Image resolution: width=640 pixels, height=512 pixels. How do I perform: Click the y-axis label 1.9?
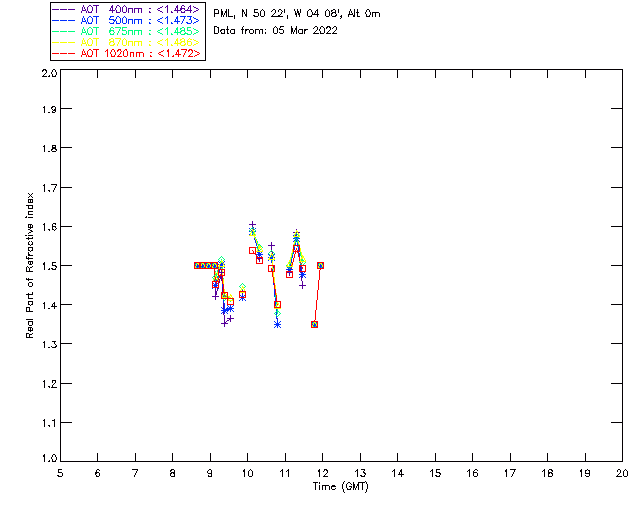(x=49, y=109)
